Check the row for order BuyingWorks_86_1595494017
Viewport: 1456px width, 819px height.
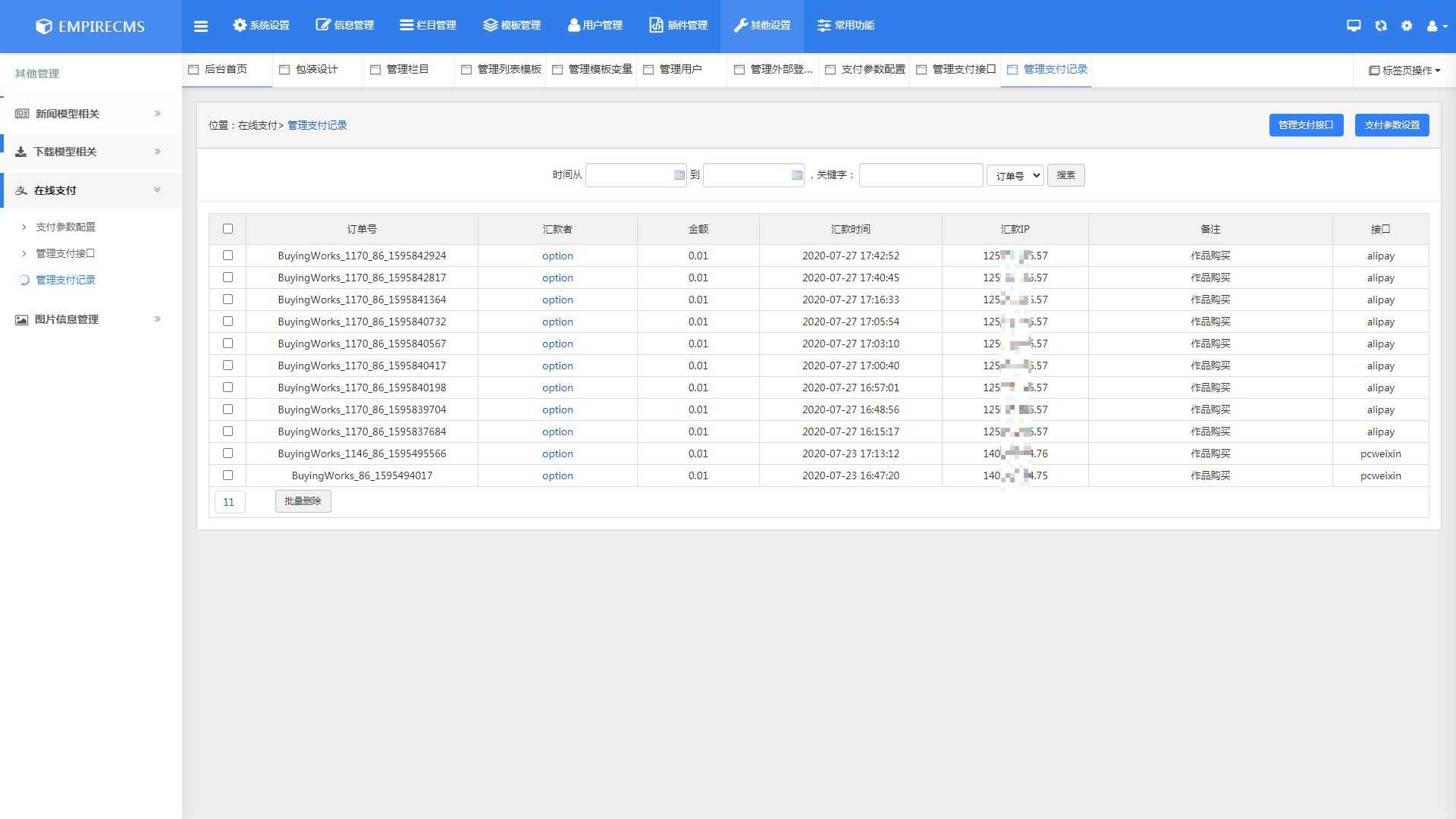click(227, 475)
